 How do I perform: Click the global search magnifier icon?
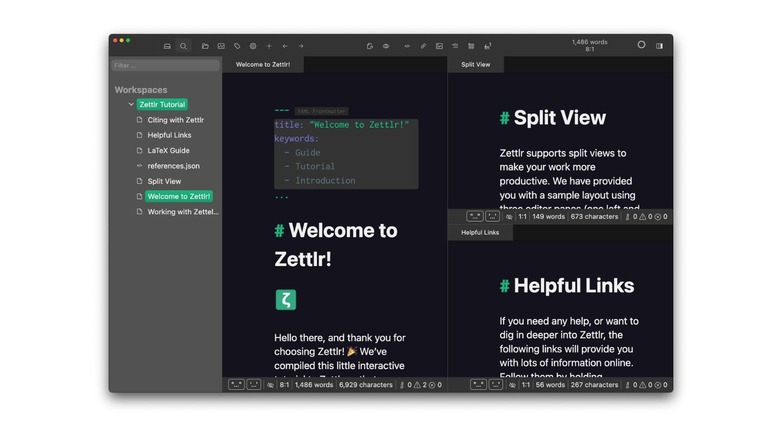tap(184, 46)
